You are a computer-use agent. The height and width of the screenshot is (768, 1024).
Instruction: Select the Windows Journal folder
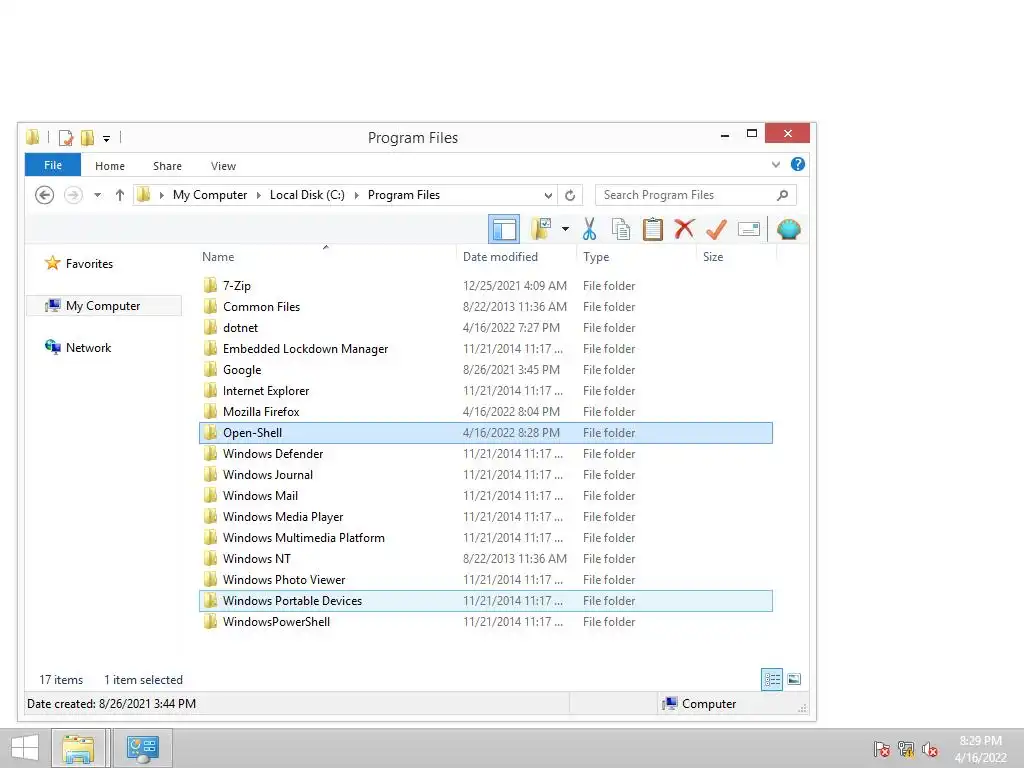(486, 475)
